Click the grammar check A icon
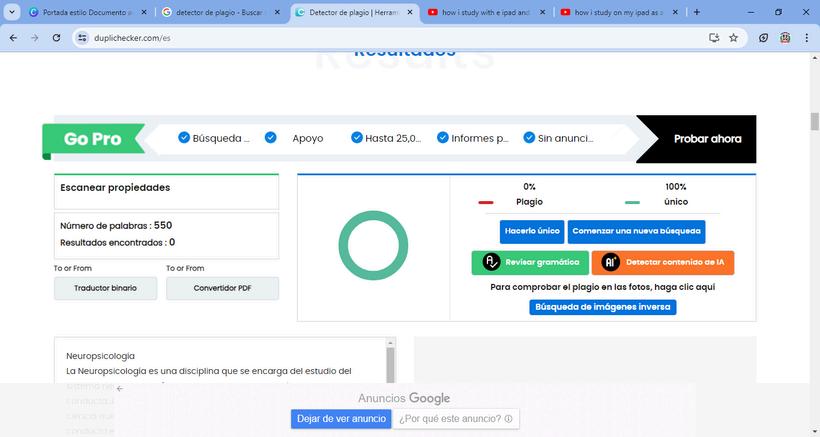This screenshot has width=820, height=437. click(491, 262)
